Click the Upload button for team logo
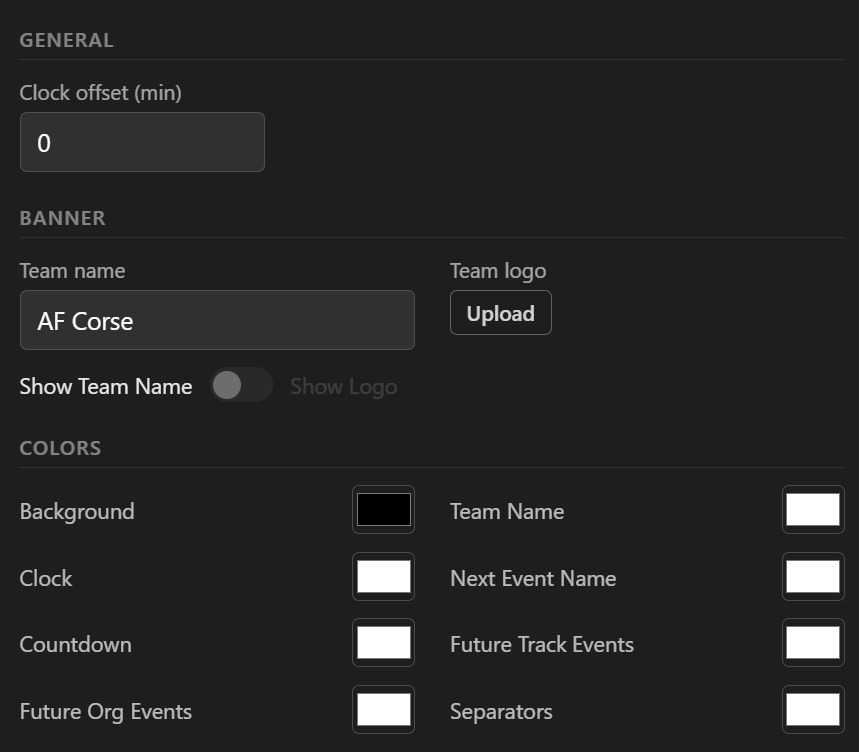The height and width of the screenshot is (752, 859). pos(500,312)
